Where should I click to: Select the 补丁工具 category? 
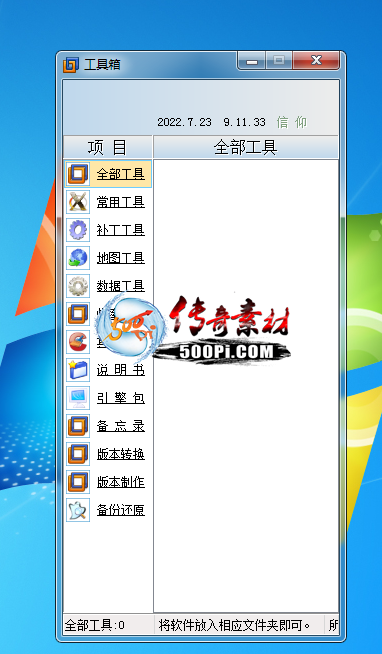[x=121, y=230]
